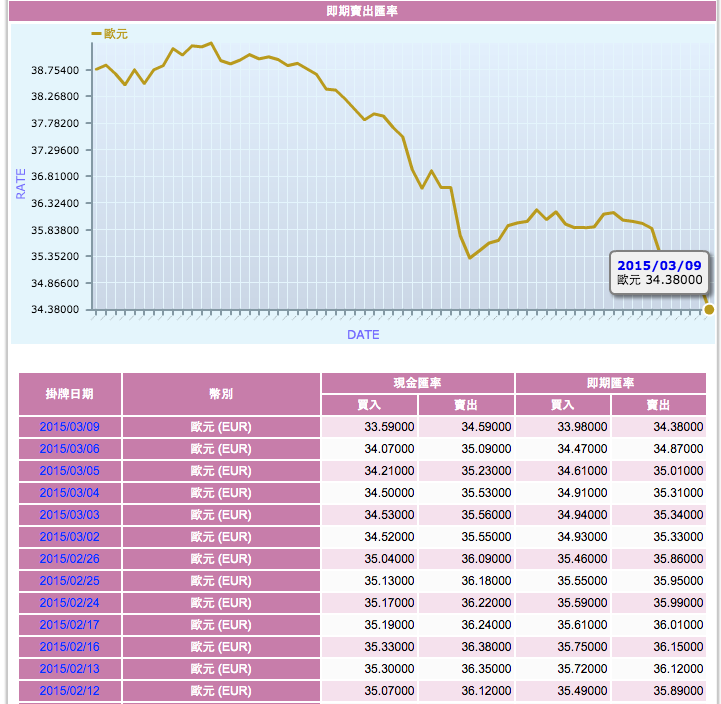721x704 pixels.
Task: Click the 買入 header under 即期匯率
Action: [563, 405]
